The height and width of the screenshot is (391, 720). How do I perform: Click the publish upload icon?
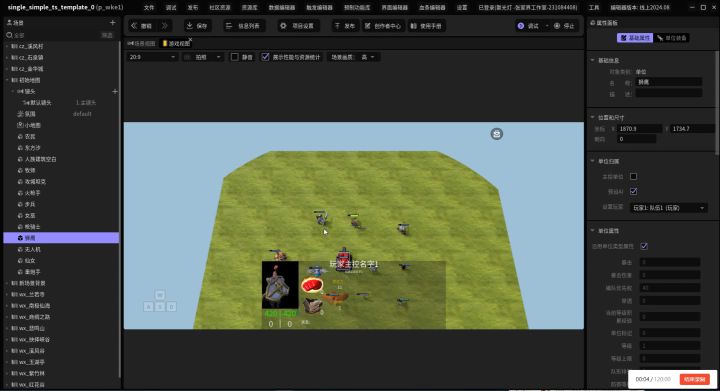pyautogui.click(x=337, y=26)
